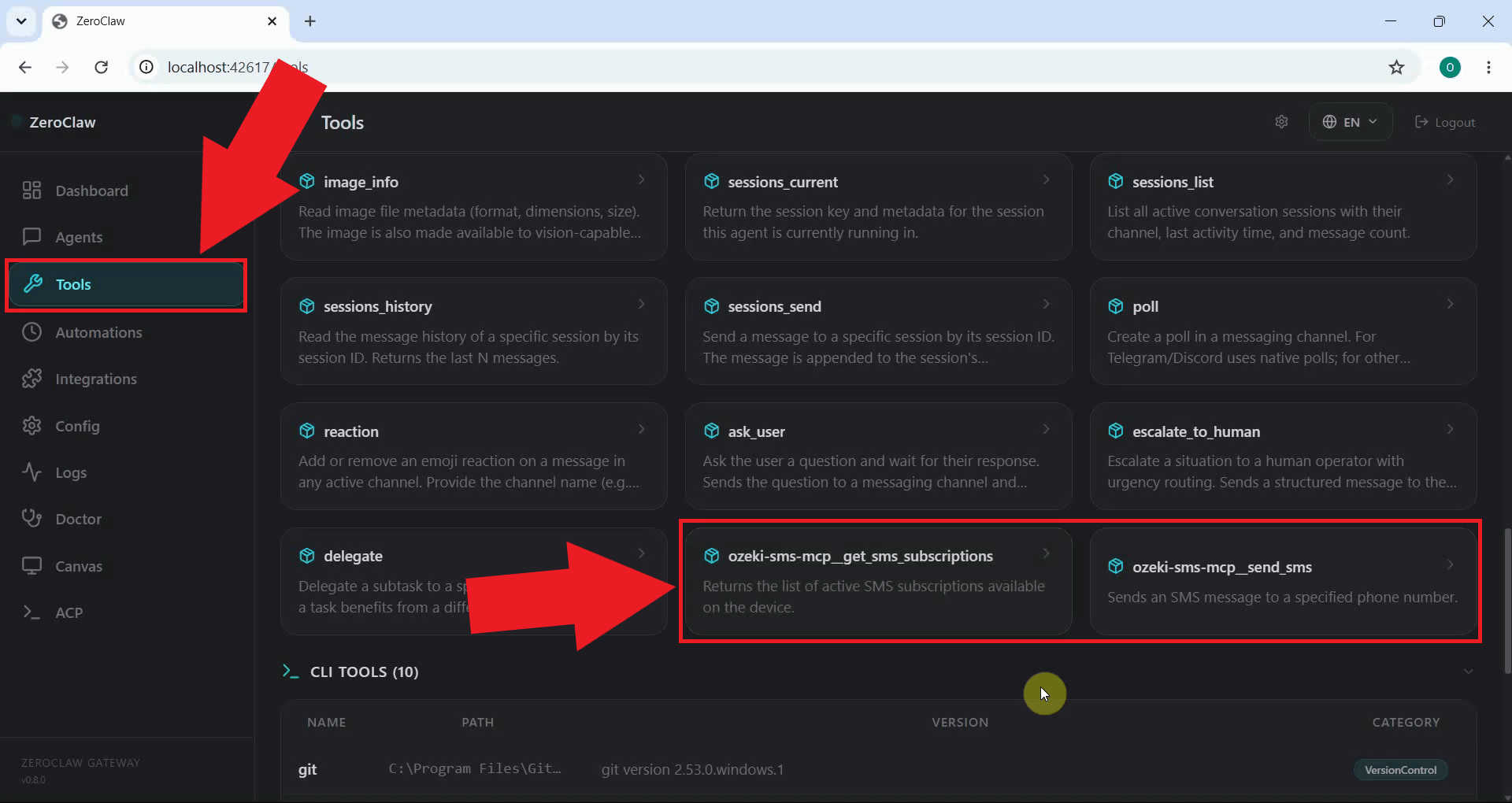Expand the poll card chevron
Viewport: 1512px width, 803px height.
(1451, 304)
